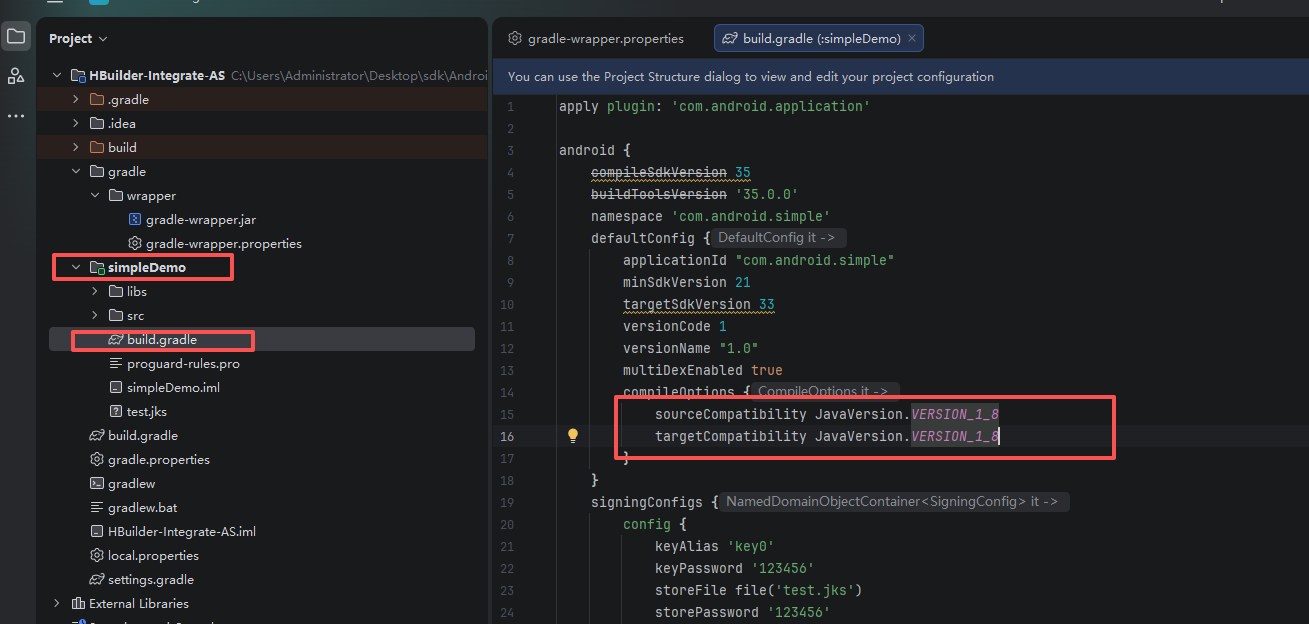Image resolution: width=1309 pixels, height=624 pixels.
Task: Select root build.gradle below test.jks
Action: pos(143,435)
